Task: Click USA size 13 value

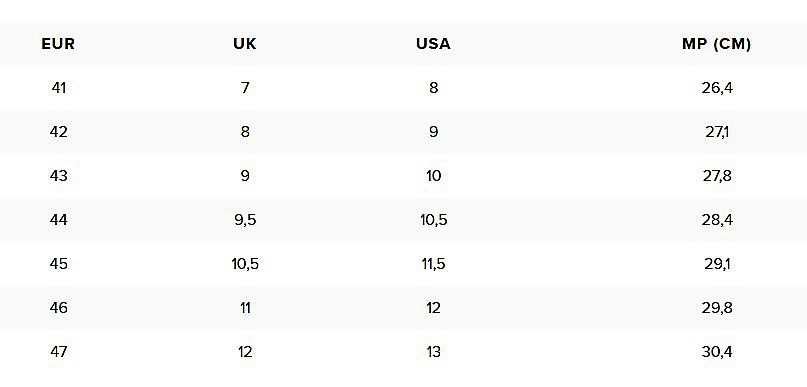Action: click(x=433, y=352)
